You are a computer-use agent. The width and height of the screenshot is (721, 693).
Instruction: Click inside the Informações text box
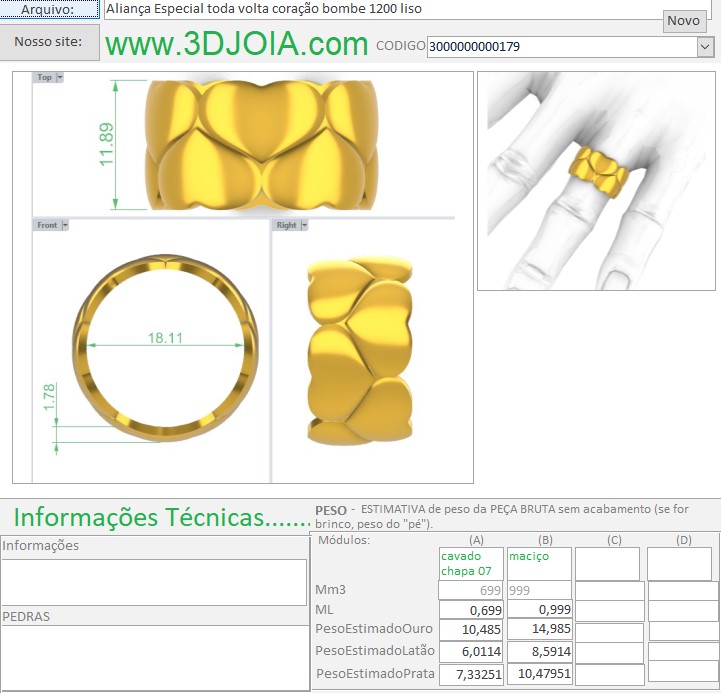pos(154,581)
